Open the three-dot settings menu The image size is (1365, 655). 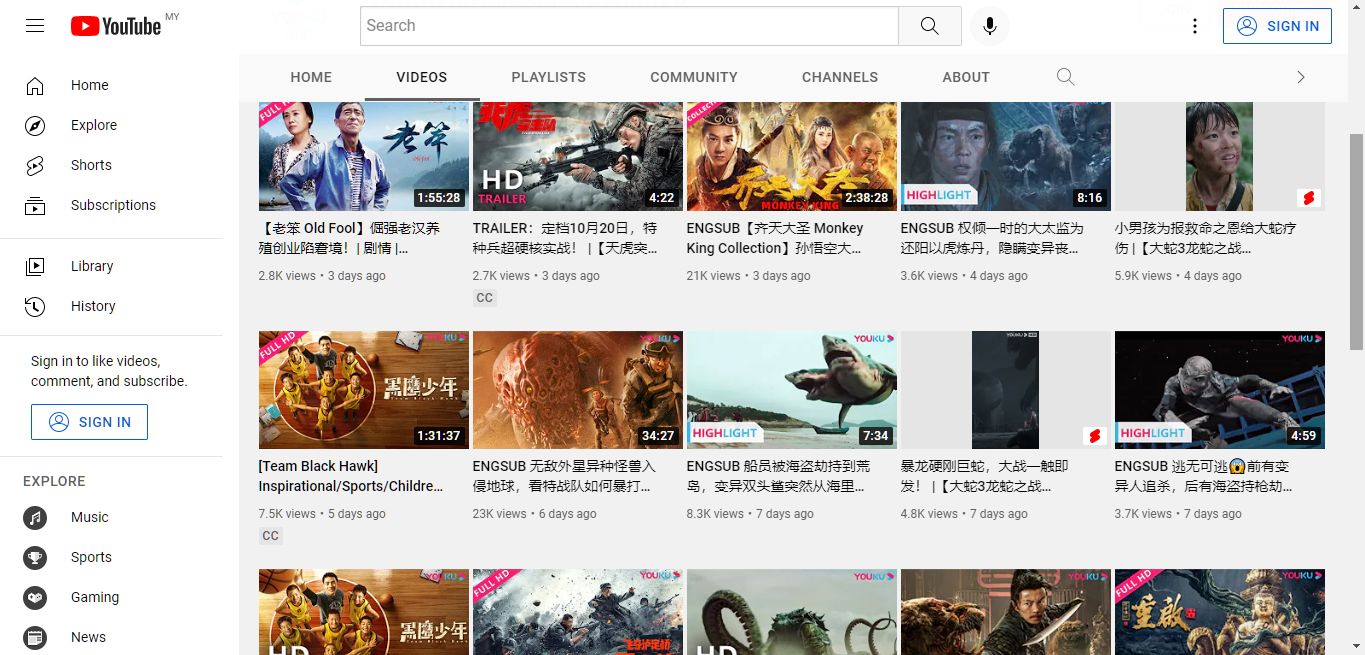[1194, 26]
